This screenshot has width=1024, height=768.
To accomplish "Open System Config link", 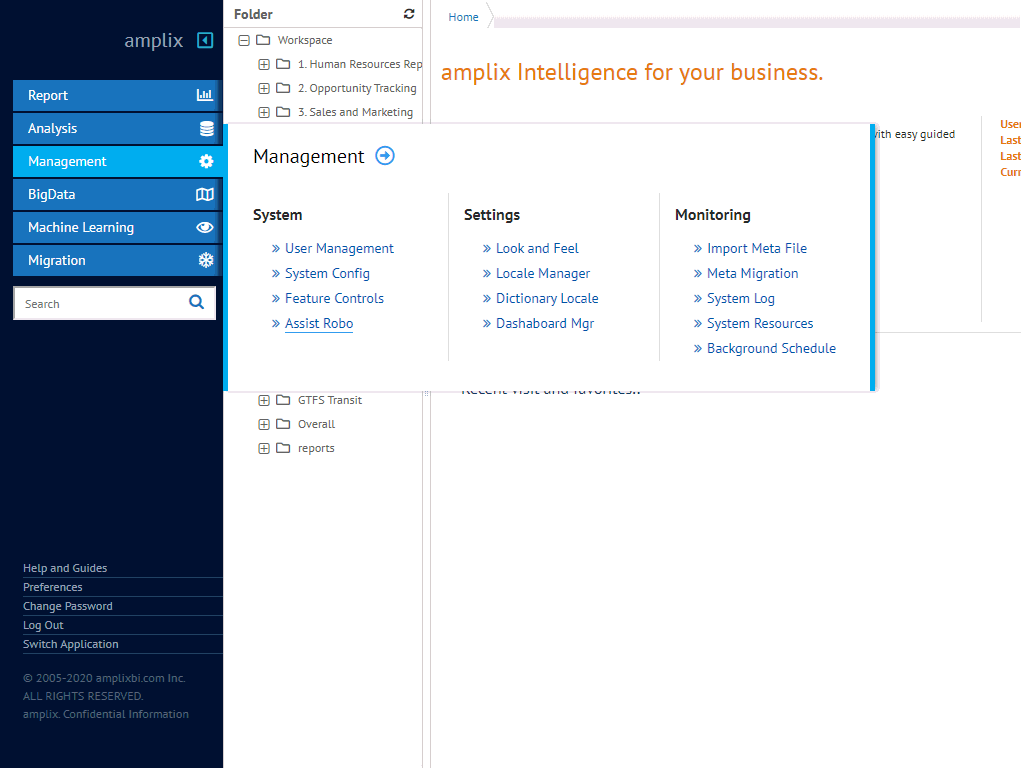I will click(x=327, y=274).
